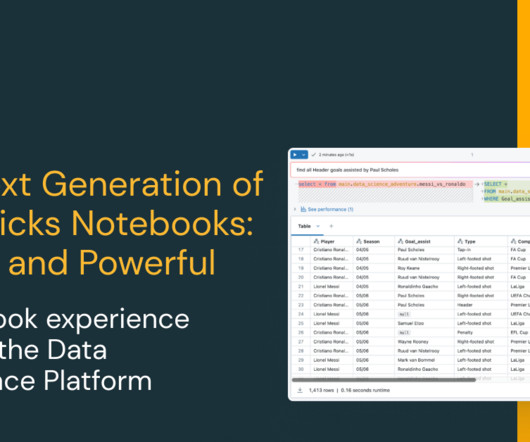Click the Type column type icon
This screenshot has height=442, width=530.
point(460,241)
